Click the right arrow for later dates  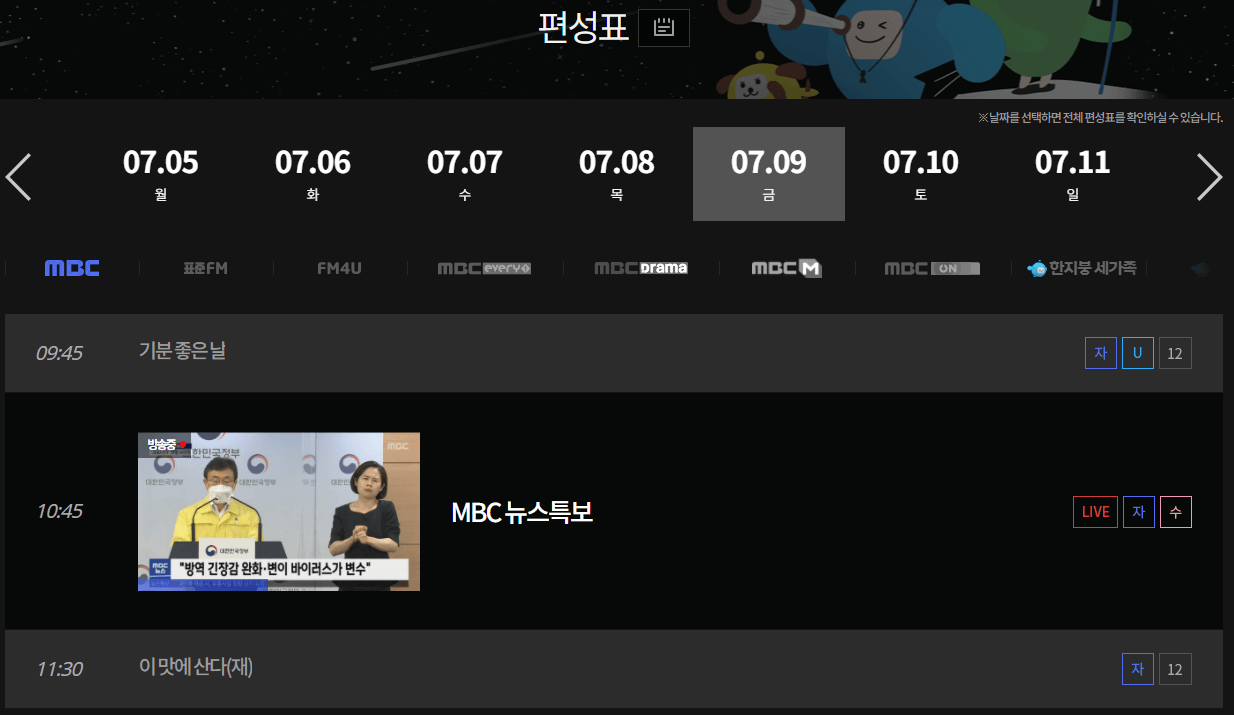pyautogui.click(x=1211, y=177)
